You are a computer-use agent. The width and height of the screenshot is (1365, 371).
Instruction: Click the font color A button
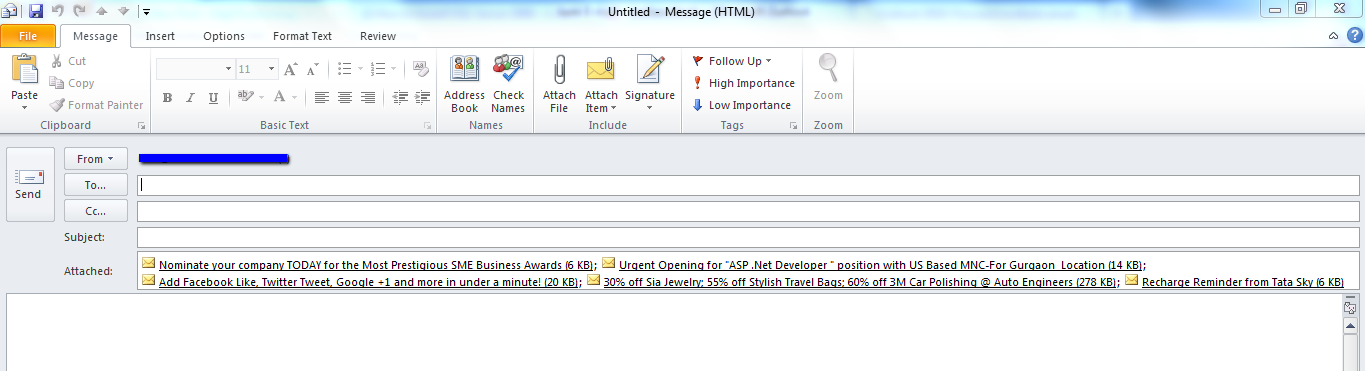coord(279,98)
